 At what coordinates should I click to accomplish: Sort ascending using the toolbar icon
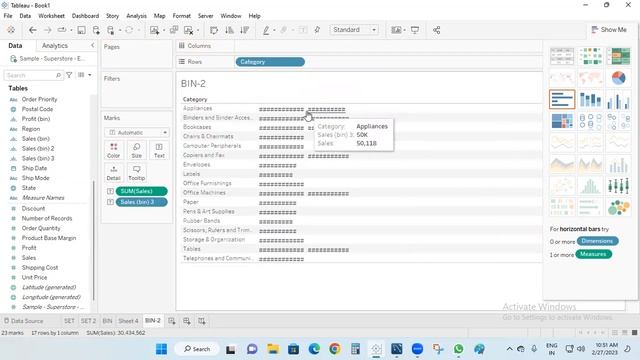(x=229, y=30)
